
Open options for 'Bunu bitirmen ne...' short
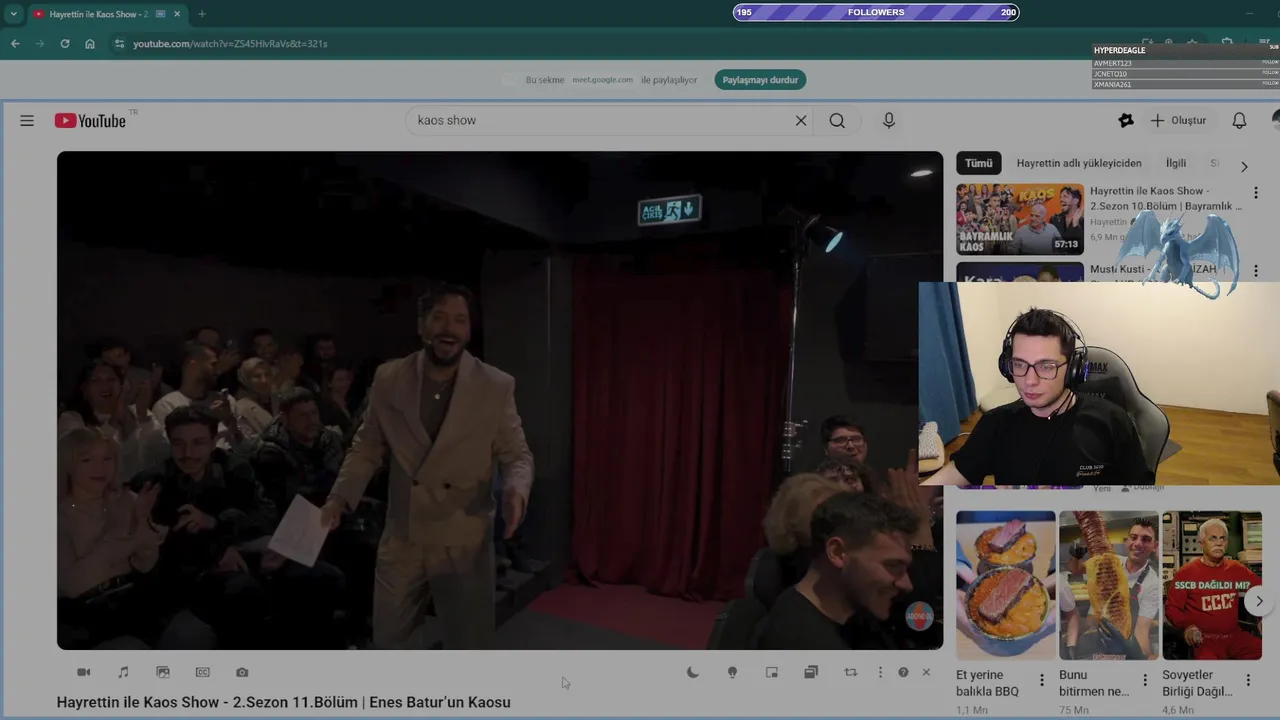[x=1145, y=680]
